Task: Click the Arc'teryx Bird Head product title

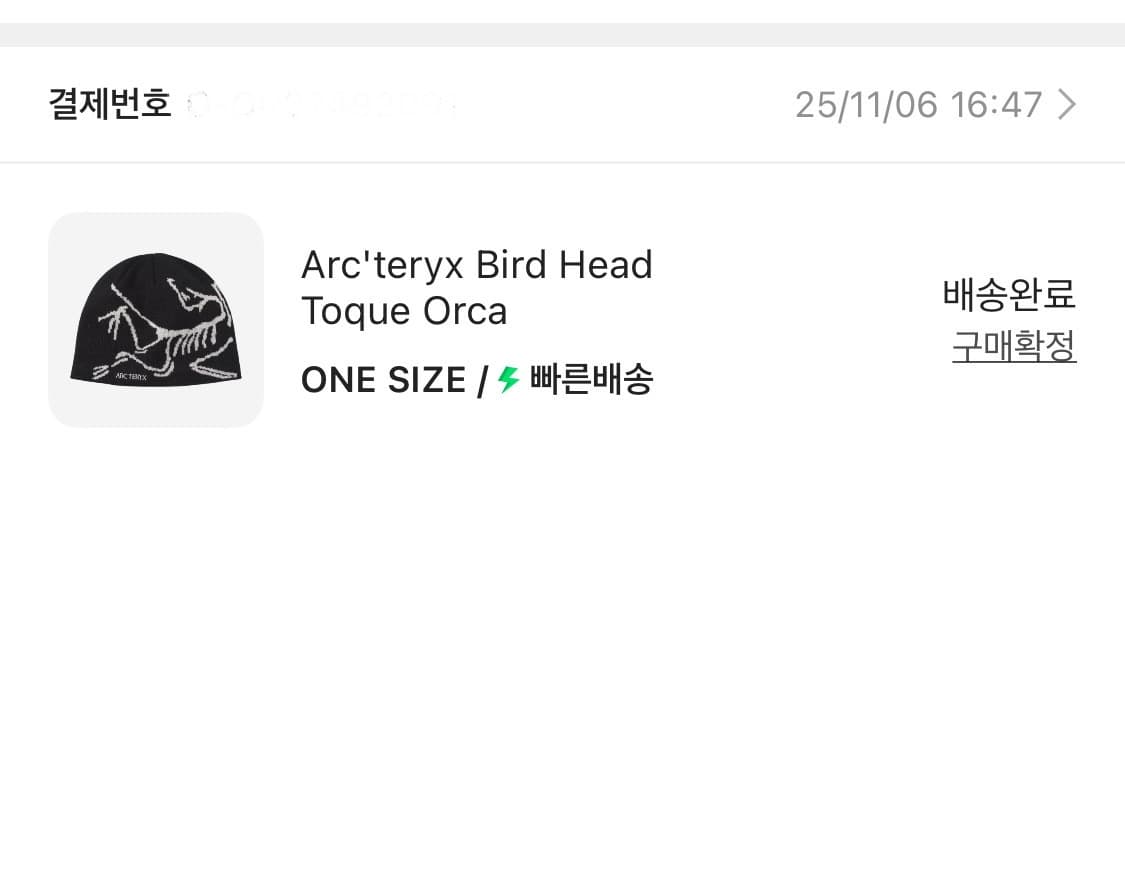Action: [x=476, y=288]
